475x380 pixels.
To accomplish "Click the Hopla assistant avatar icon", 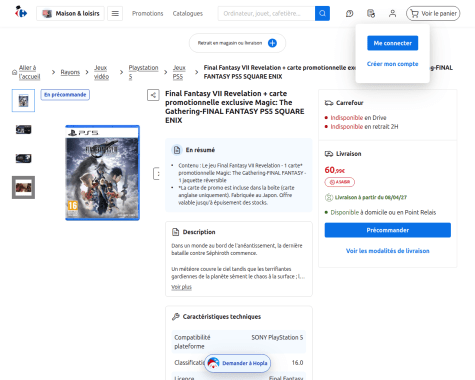I will (x=213, y=363).
